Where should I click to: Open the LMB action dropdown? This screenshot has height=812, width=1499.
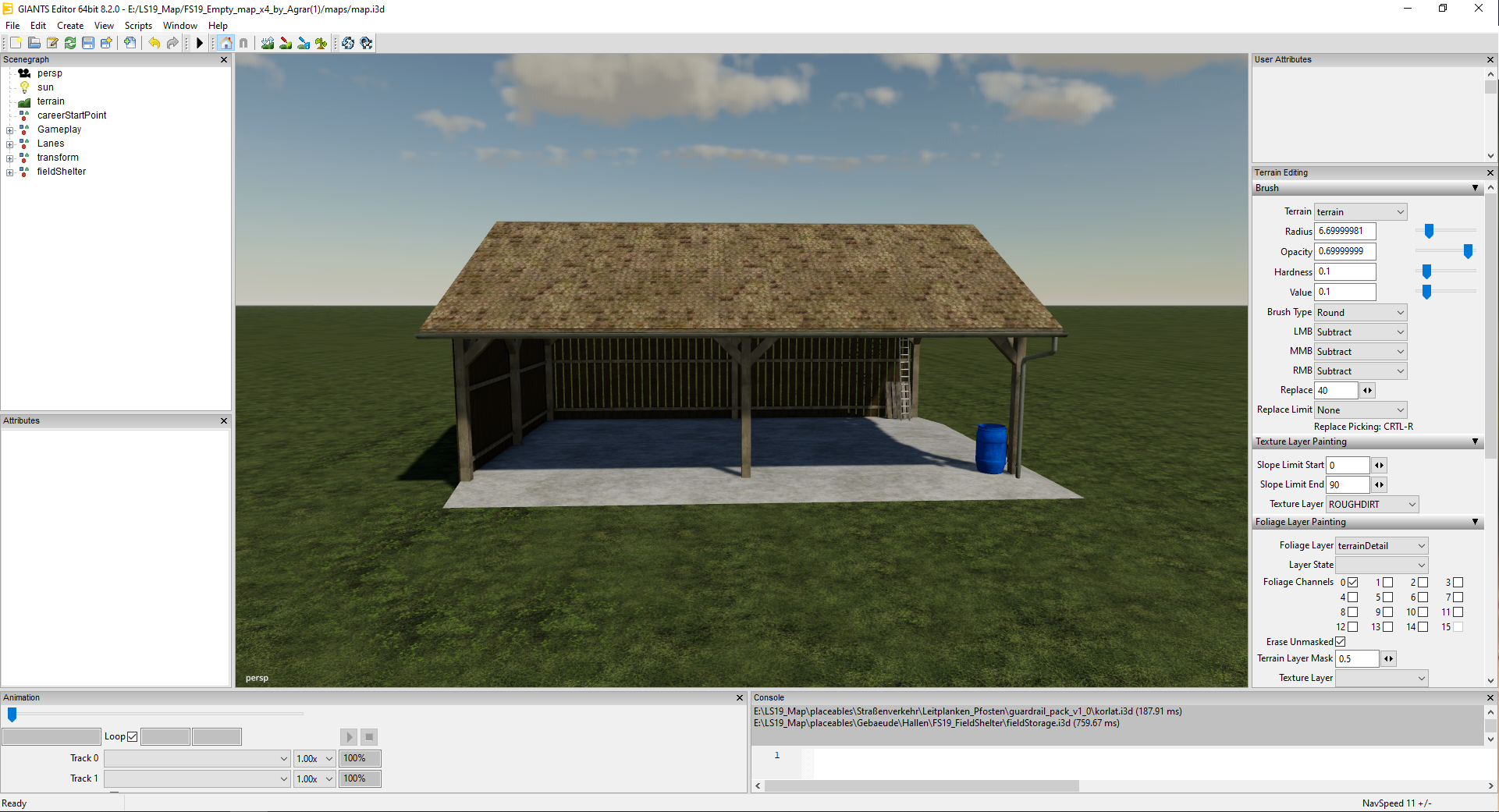coord(1361,332)
